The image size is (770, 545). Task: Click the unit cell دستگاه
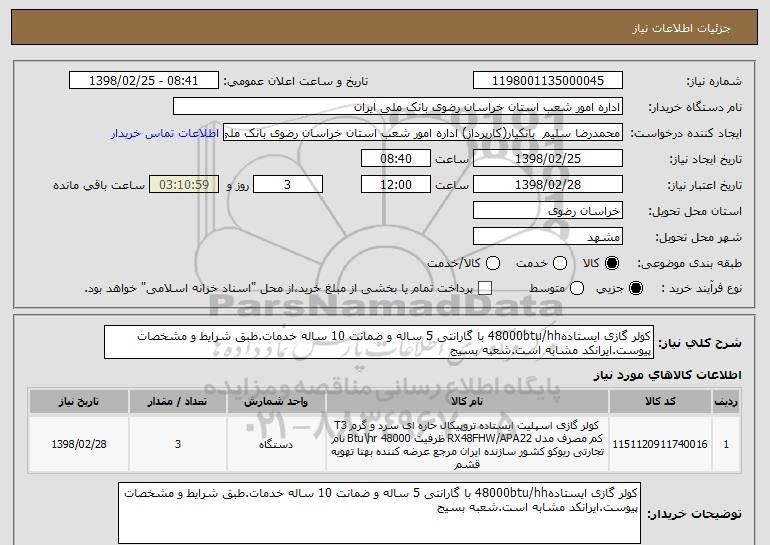276,444
